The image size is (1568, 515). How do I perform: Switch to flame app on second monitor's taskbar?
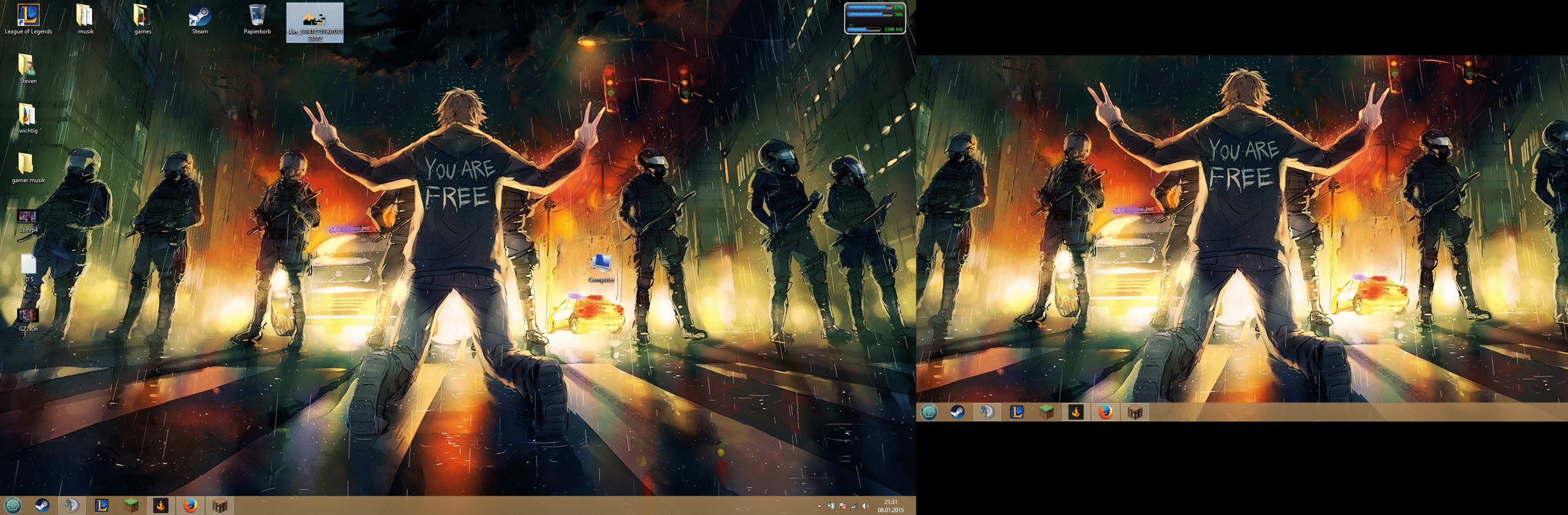(1076, 412)
